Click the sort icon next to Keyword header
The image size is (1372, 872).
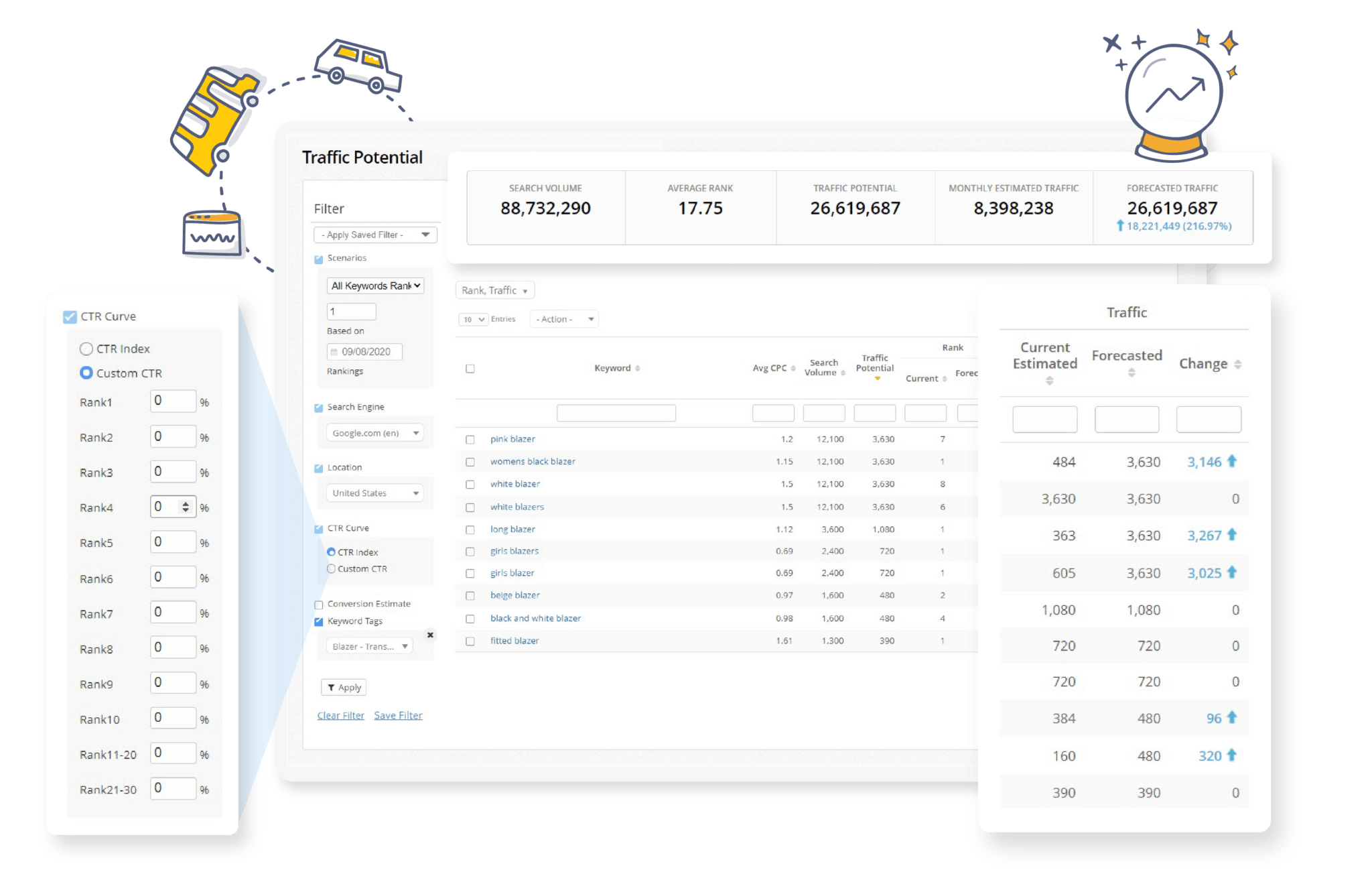click(x=638, y=368)
